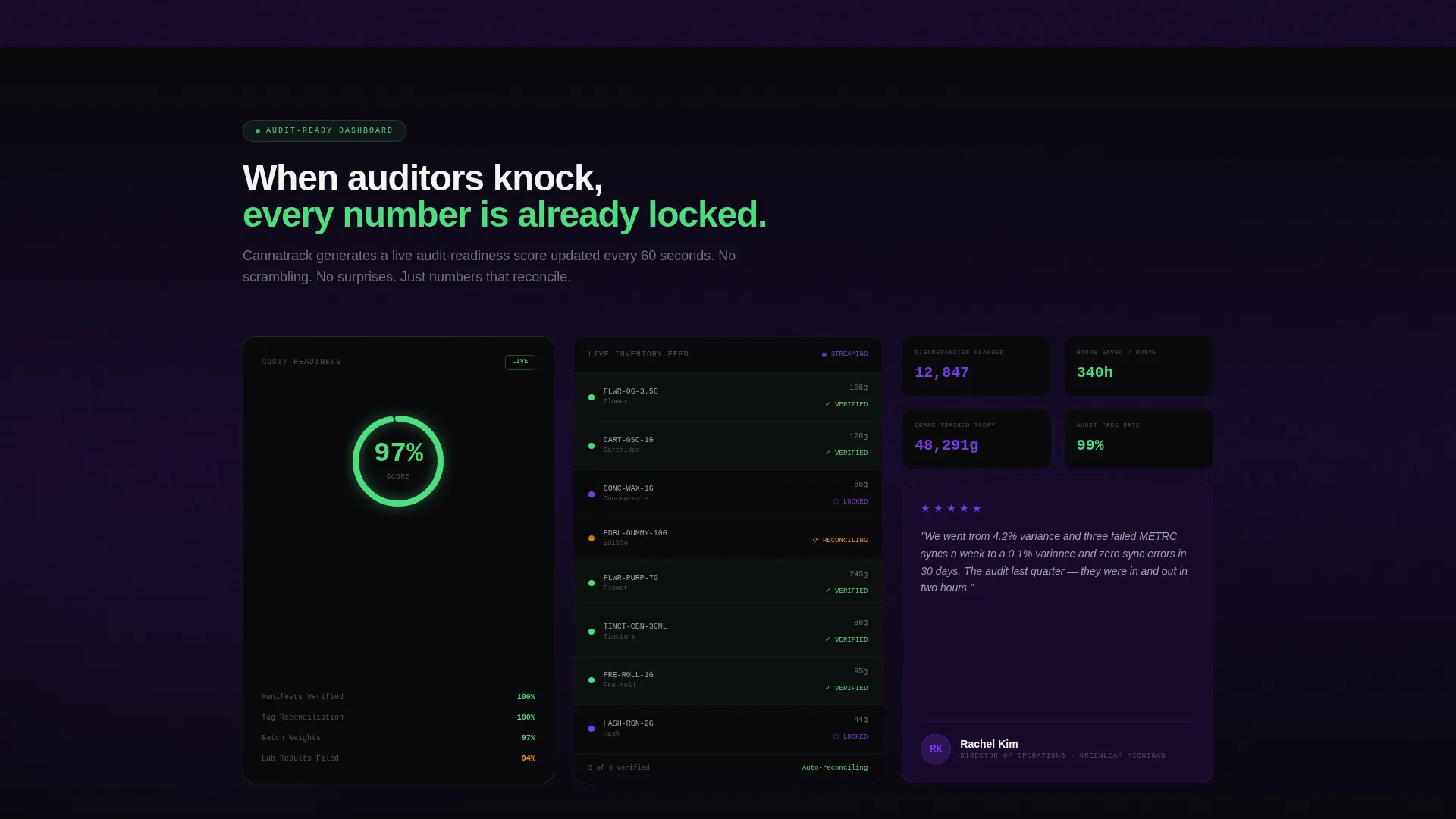This screenshot has height=819, width=1456.
Task: Click the Live Inventory Feed header
Action: (x=639, y=355)
